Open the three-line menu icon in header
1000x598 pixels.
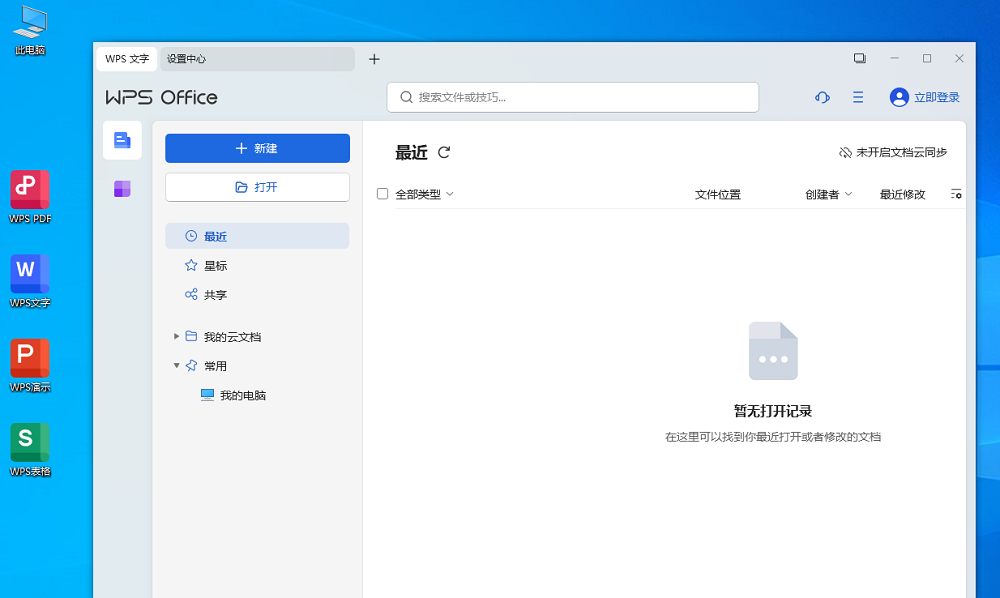coord(858,97)
